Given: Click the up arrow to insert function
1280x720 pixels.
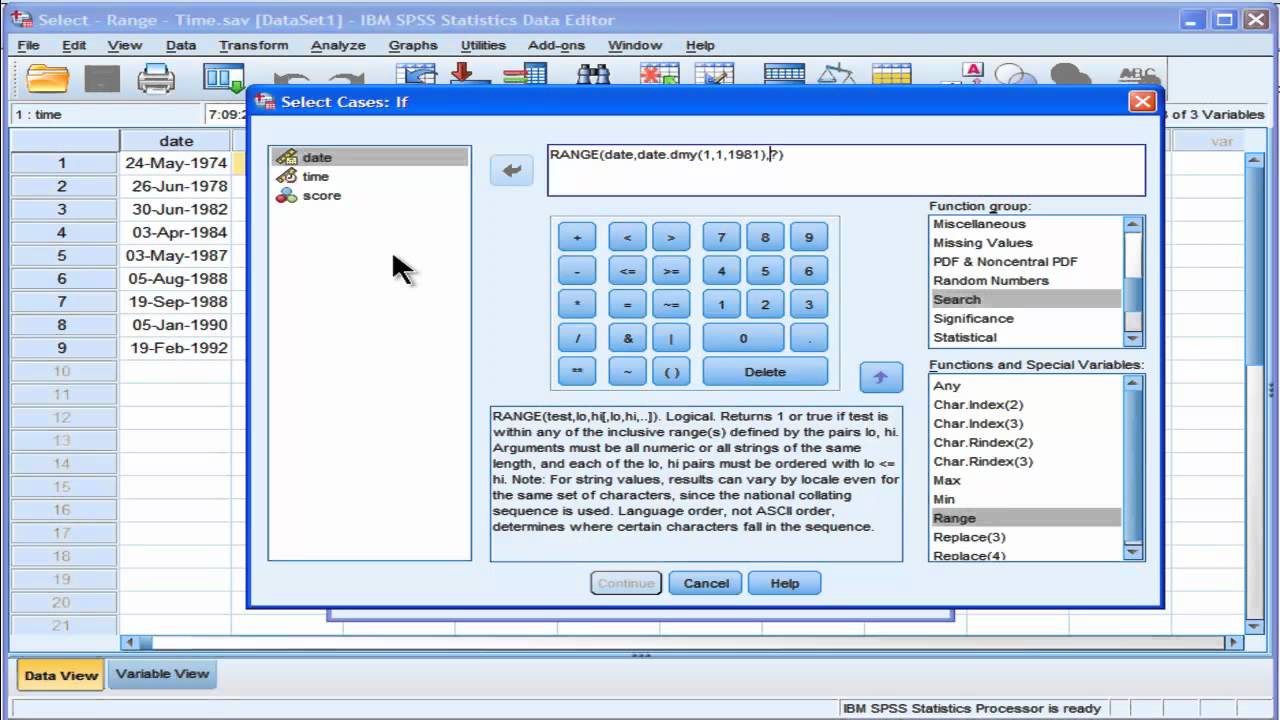Looking at the screenshot, I should point(881,377).
